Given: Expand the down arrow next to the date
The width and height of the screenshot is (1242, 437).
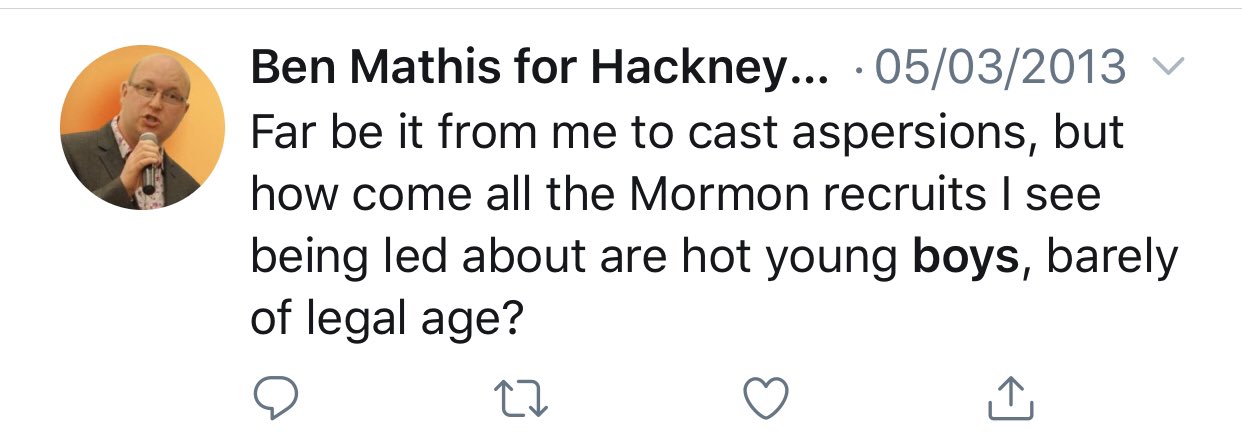Looking at the screenshot, I should click(1167, 68).
